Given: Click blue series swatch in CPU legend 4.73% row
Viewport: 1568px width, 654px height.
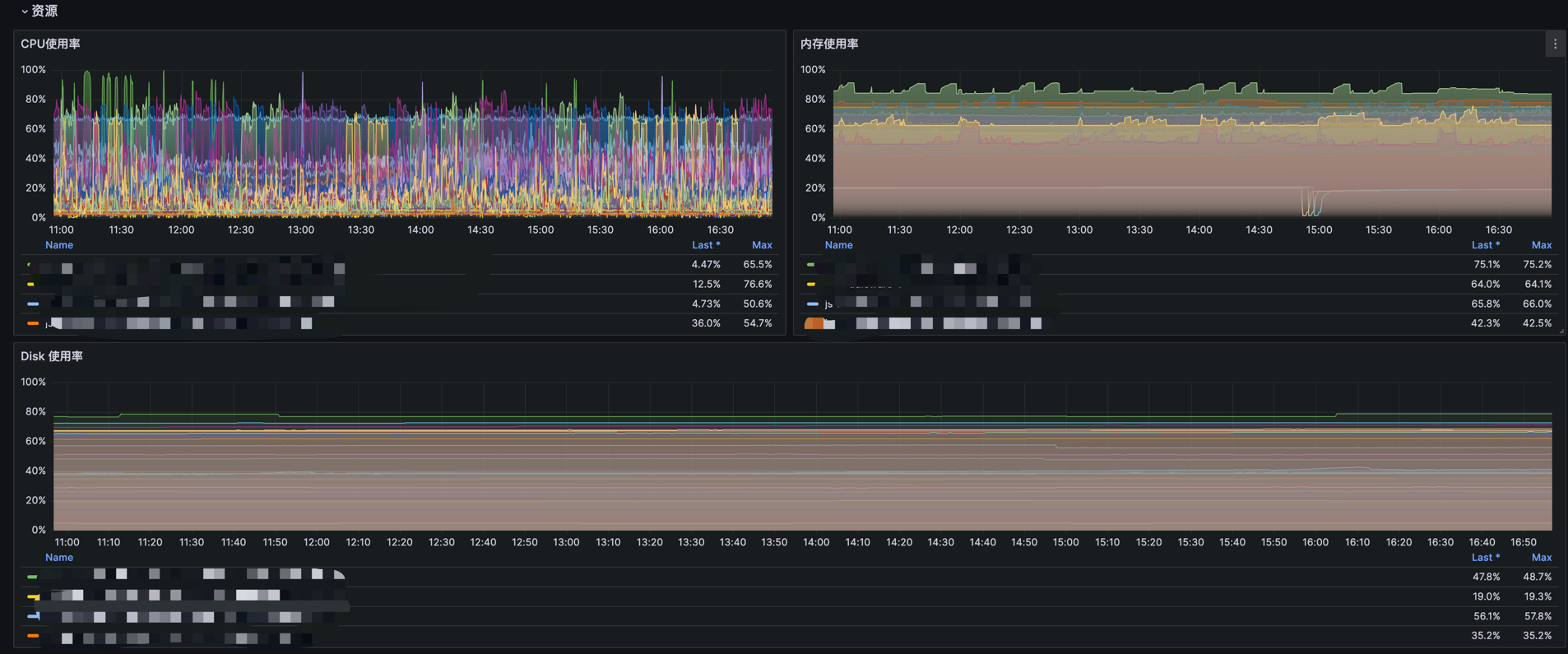Looking at the screenshot, I should tap(33, 304).
